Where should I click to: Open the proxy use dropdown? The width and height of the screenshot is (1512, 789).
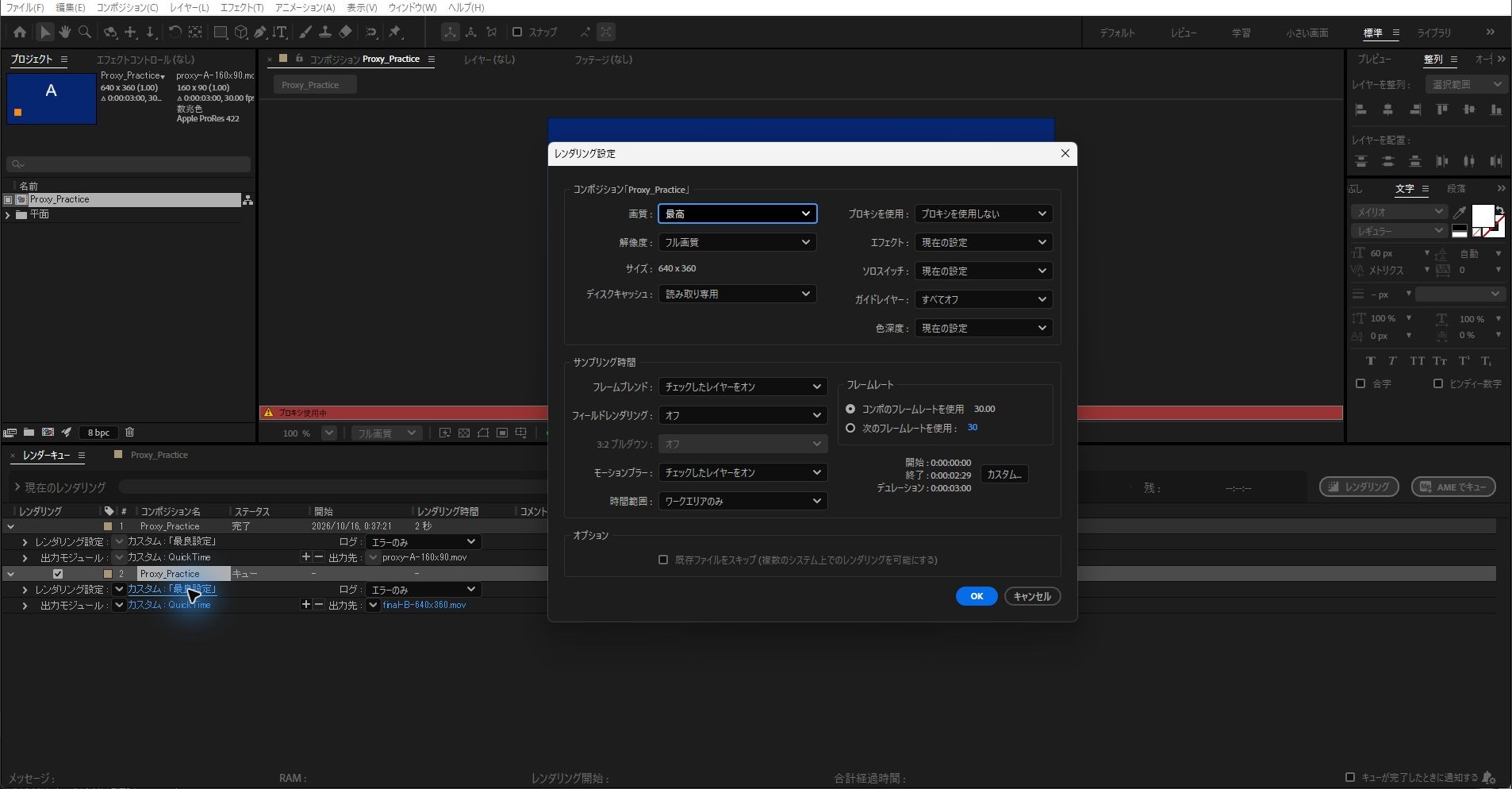pos(983,214)
